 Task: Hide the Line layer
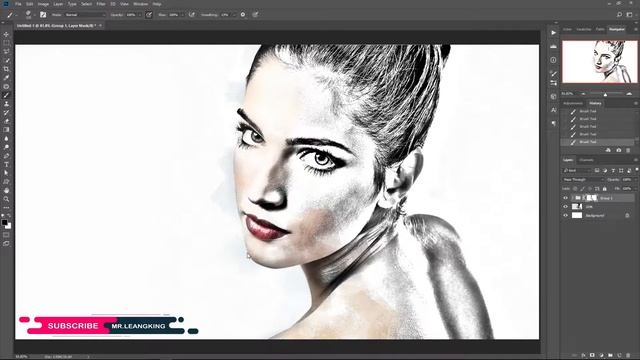(566, 207)
